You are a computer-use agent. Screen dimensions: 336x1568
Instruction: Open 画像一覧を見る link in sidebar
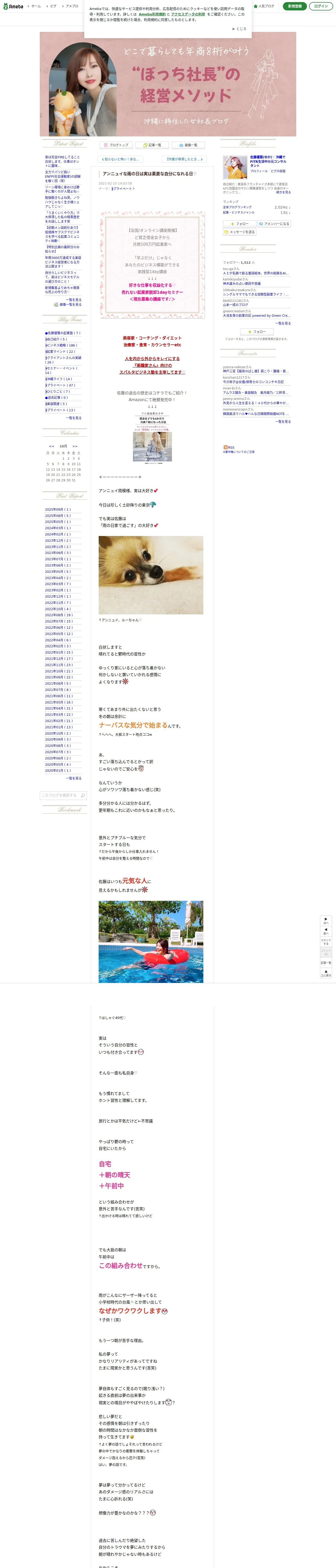tap(68, 304)
